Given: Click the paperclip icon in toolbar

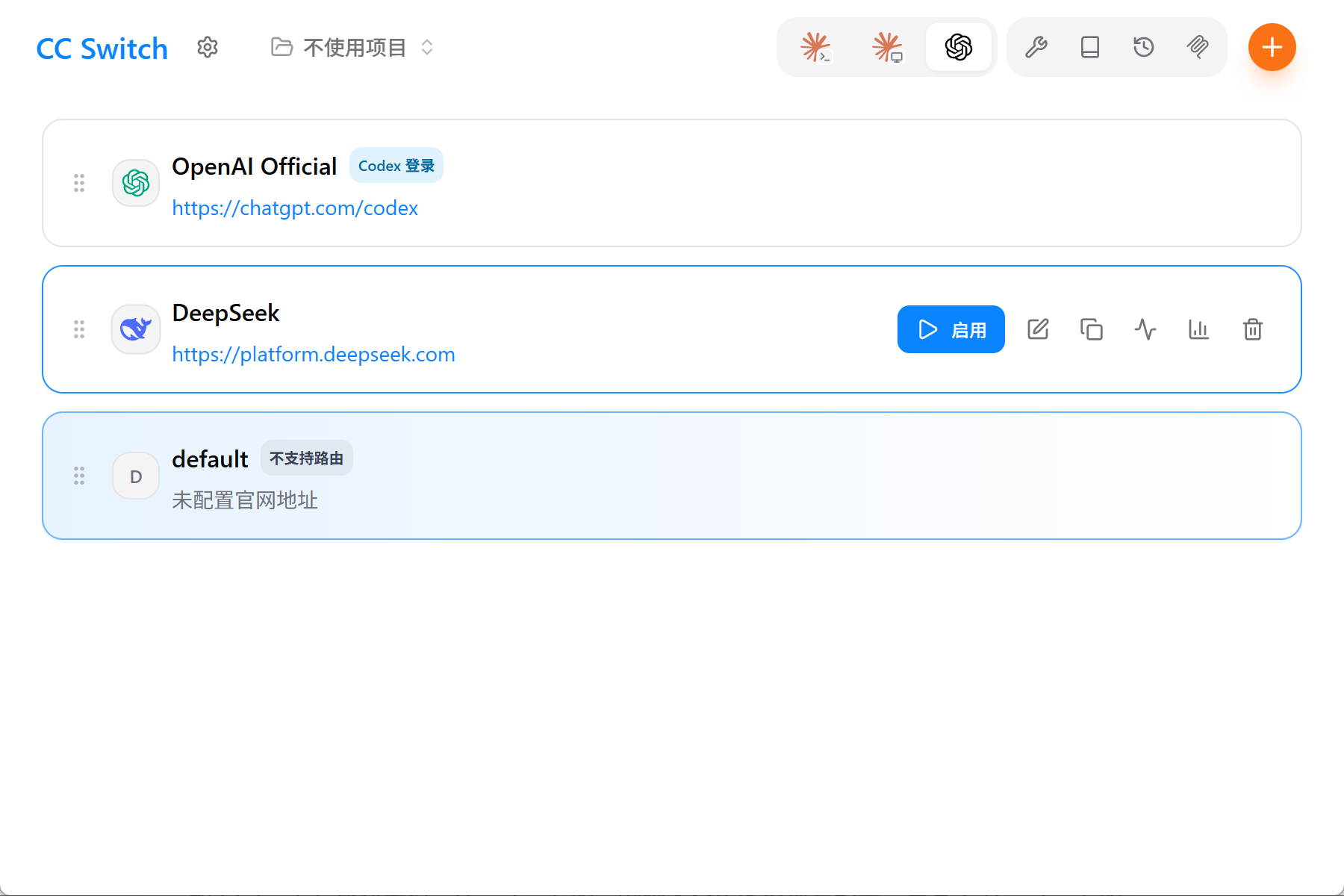Looking at the screenshot, I should click(1198, 47).
